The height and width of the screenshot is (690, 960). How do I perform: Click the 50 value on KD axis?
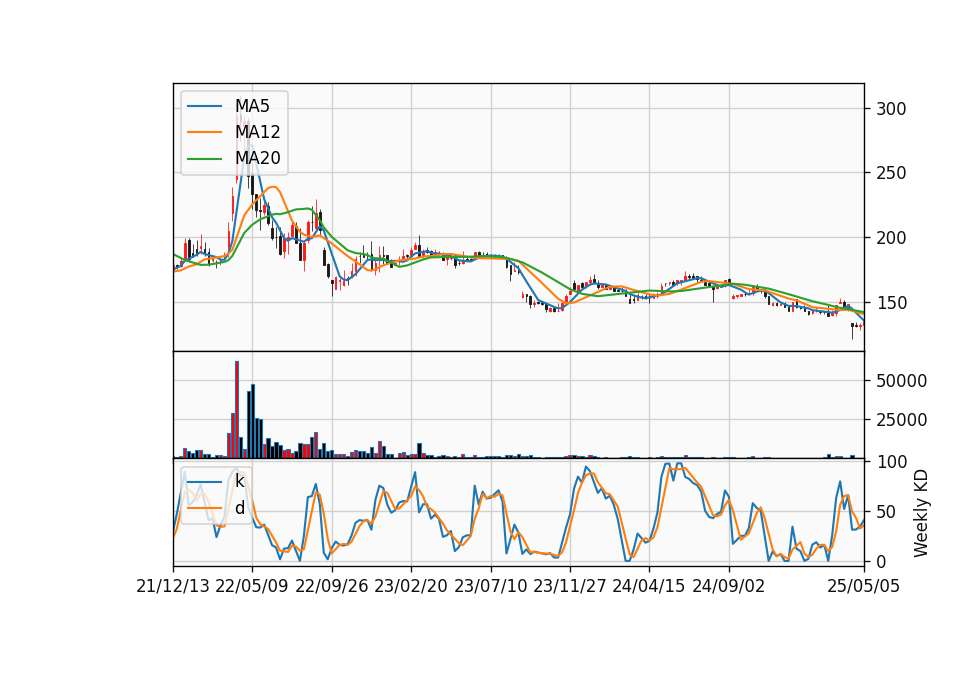click(886, 512)
